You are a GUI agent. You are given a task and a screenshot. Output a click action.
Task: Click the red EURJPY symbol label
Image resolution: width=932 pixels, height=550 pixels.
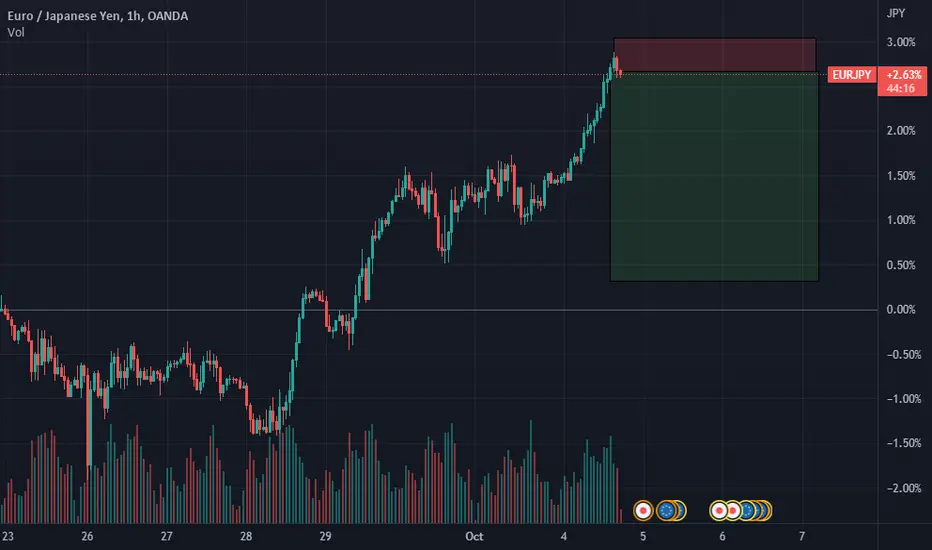click(852, 75)
